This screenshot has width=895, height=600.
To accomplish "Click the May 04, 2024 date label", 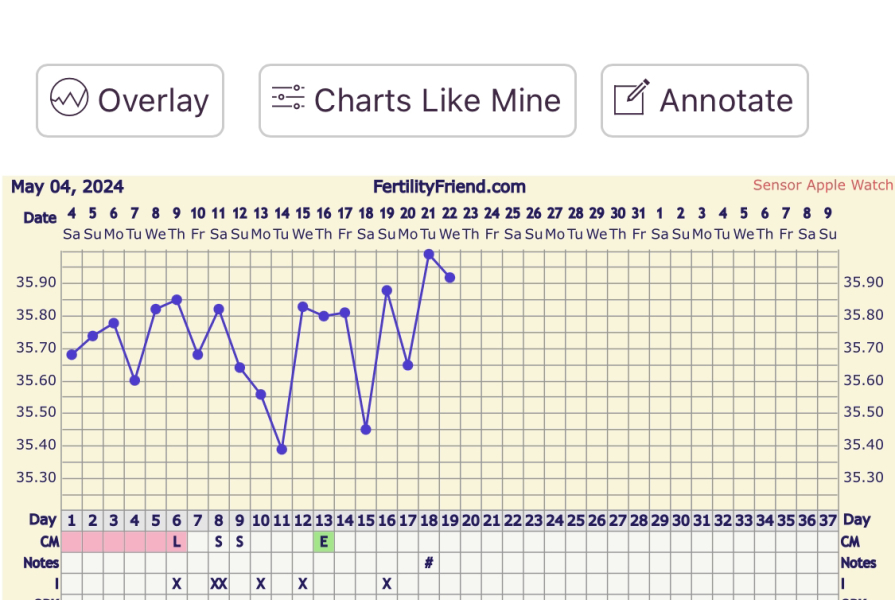I will click(x=65, y=186).
